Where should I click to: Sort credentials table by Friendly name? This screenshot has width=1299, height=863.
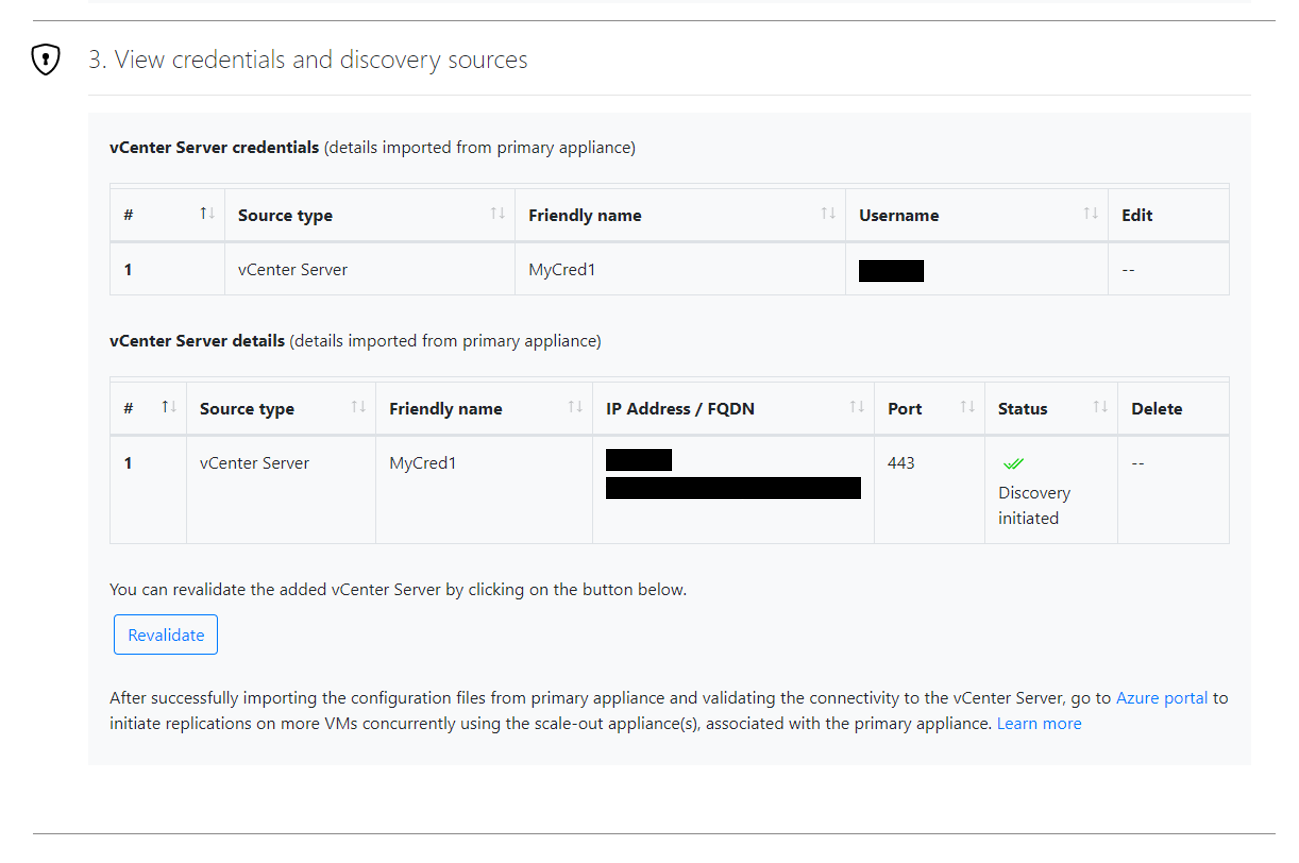click(x=828, y=214)
